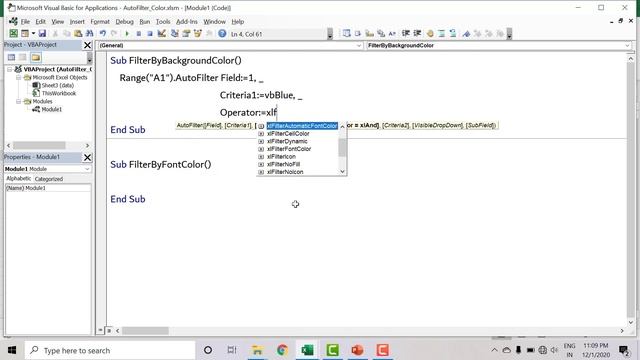This screenshot has height=360, width=640.
Task: Close the Project Explorer panel
Action: 87,45
